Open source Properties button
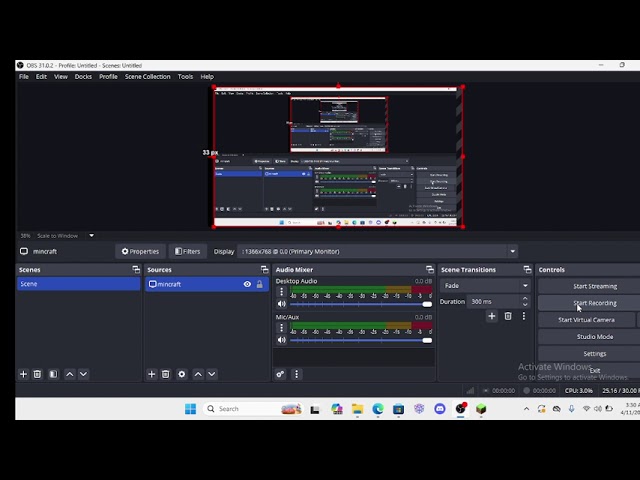The image size is (640, 480). pos(140,251)
